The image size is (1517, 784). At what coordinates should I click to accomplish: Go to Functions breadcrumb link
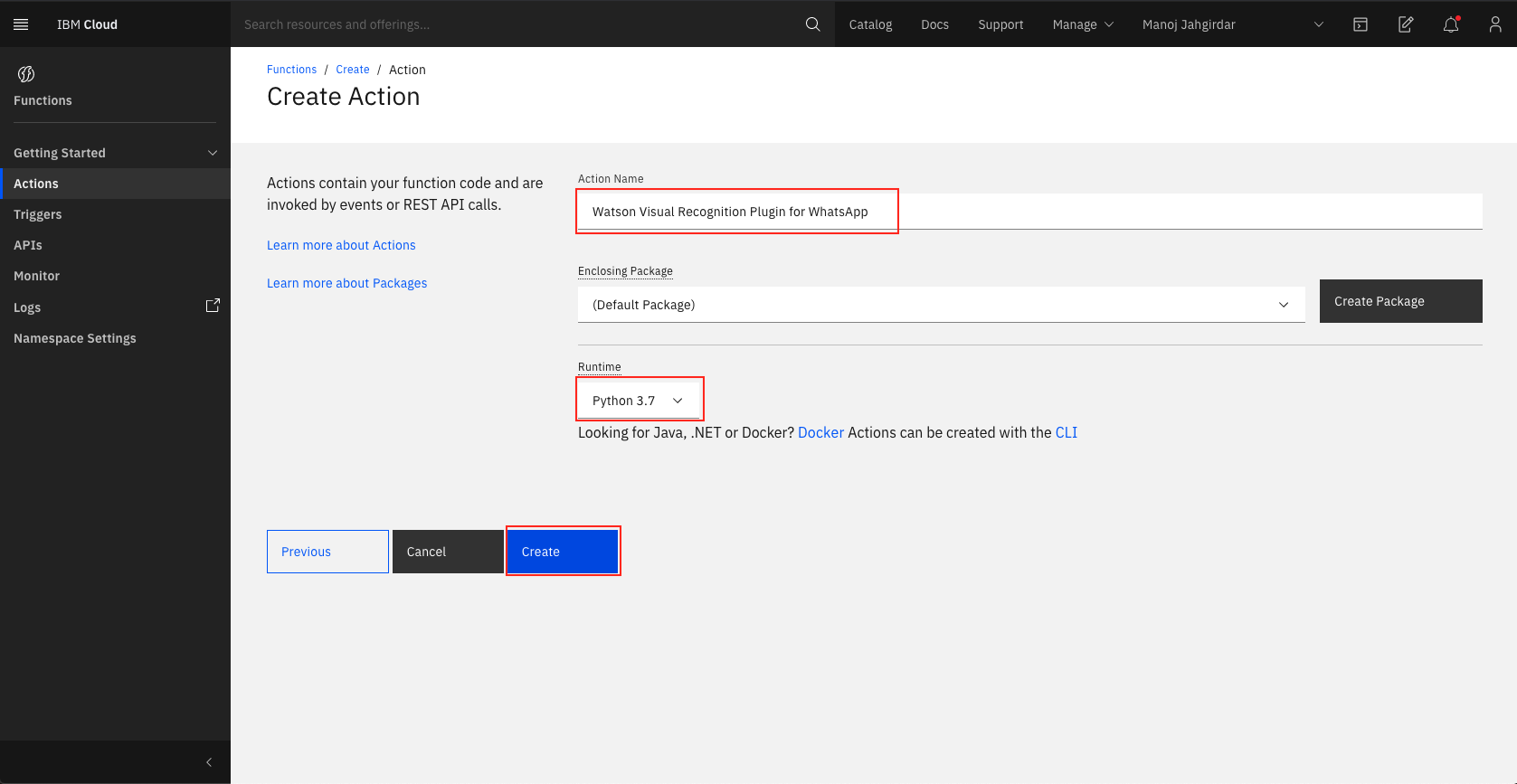[291, 70]
